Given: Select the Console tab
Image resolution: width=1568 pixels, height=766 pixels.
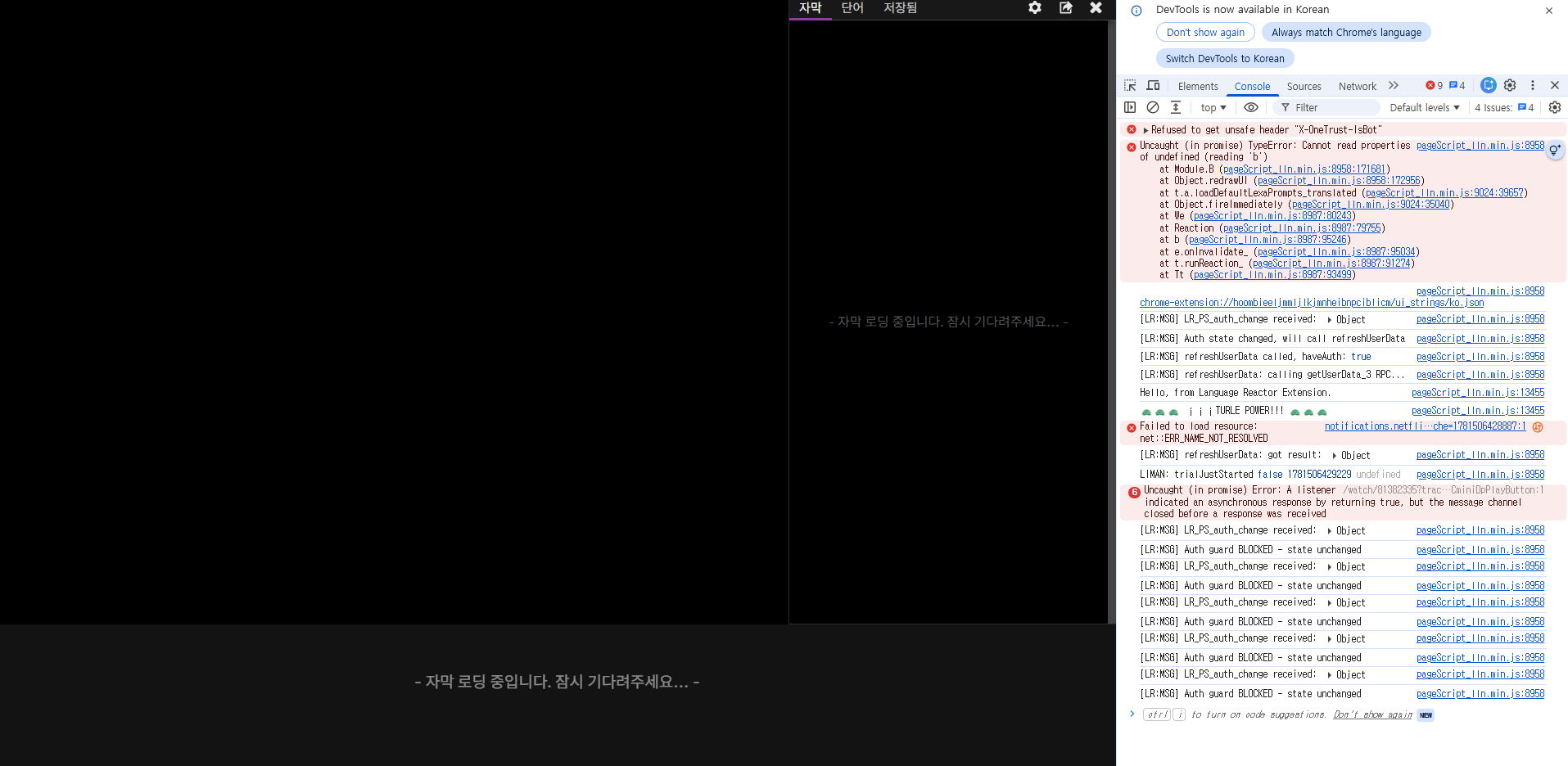Looking at the screenshot, I should coord(1252,86).
